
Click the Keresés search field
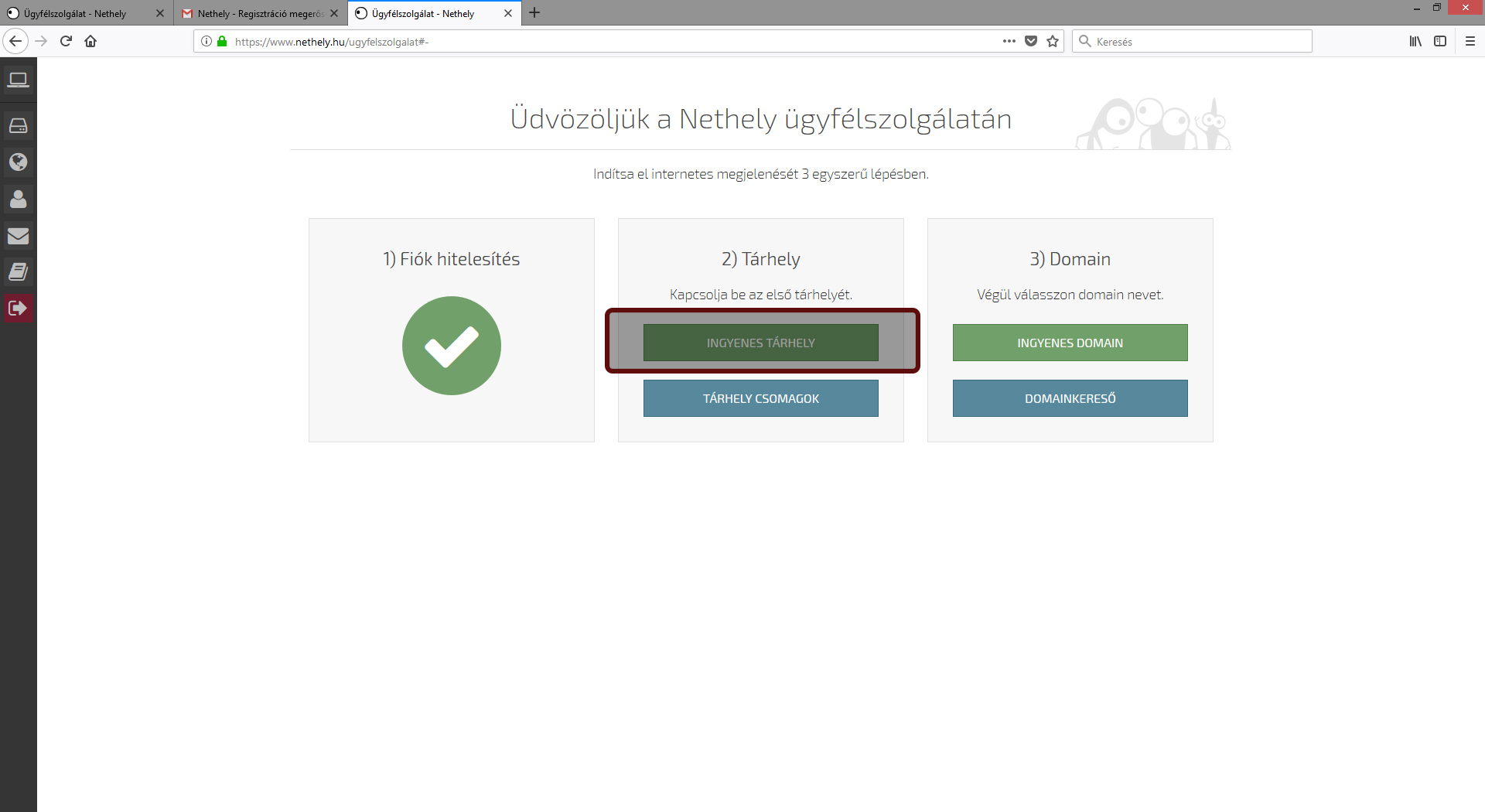coord(1199,42)
